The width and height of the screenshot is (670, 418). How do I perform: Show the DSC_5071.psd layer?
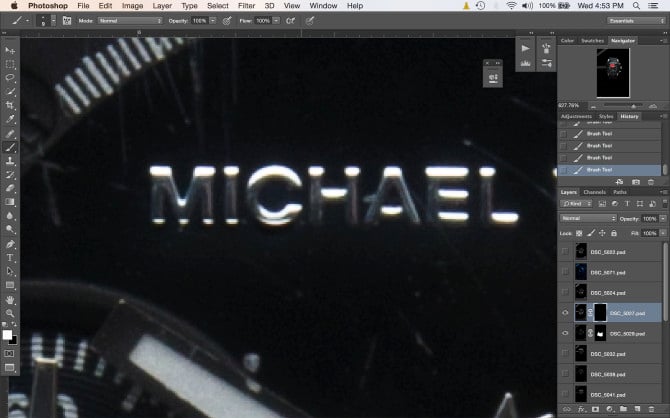pos(565,272)
